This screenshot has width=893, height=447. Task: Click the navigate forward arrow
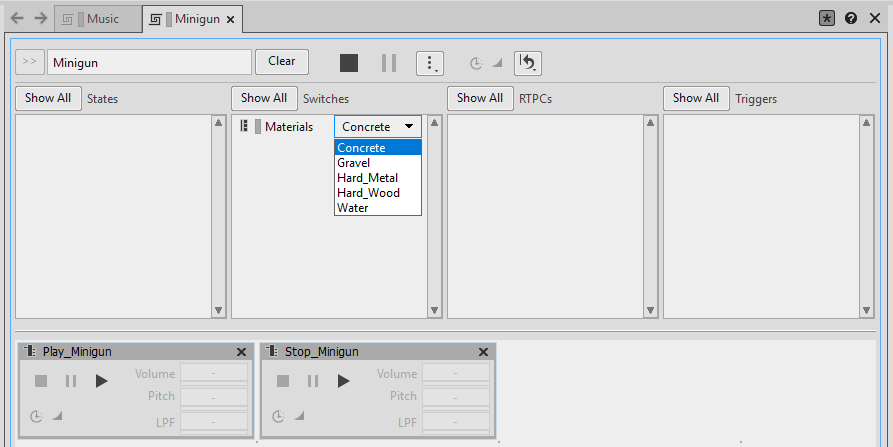click(x=40, y=18)
